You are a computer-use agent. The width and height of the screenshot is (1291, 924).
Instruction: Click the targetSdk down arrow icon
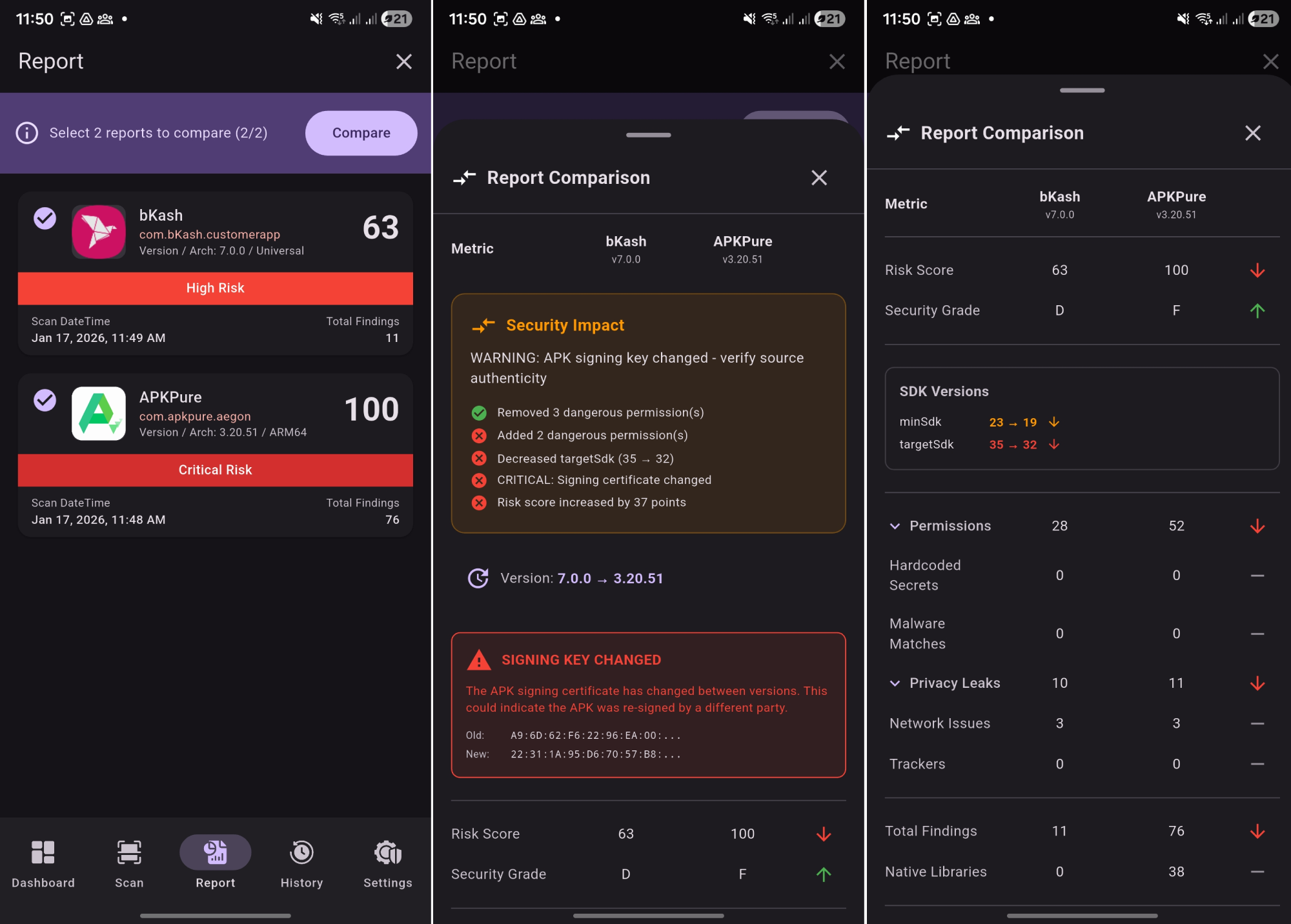[x=1054, y=445]
